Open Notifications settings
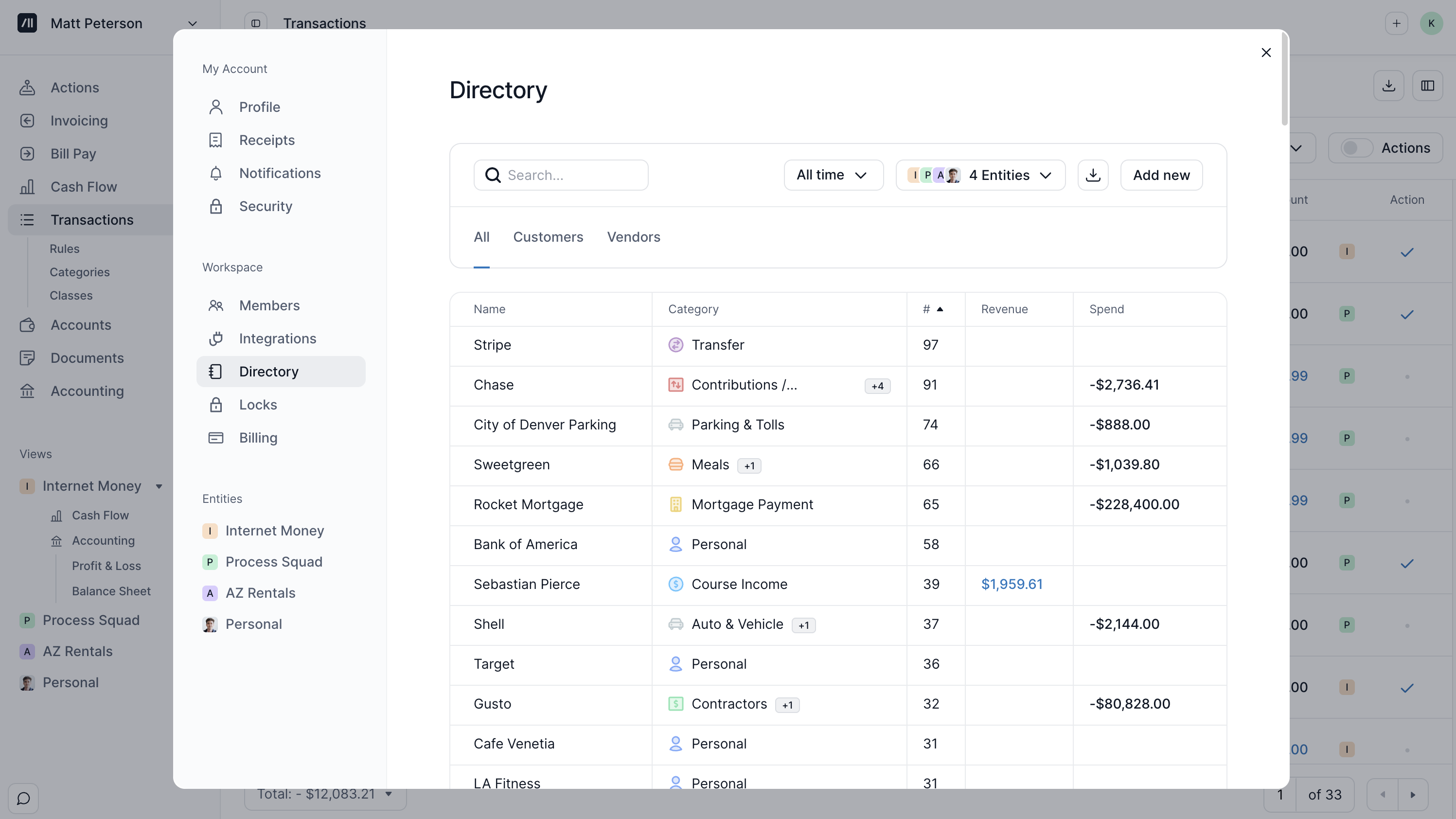 point(279,173)
